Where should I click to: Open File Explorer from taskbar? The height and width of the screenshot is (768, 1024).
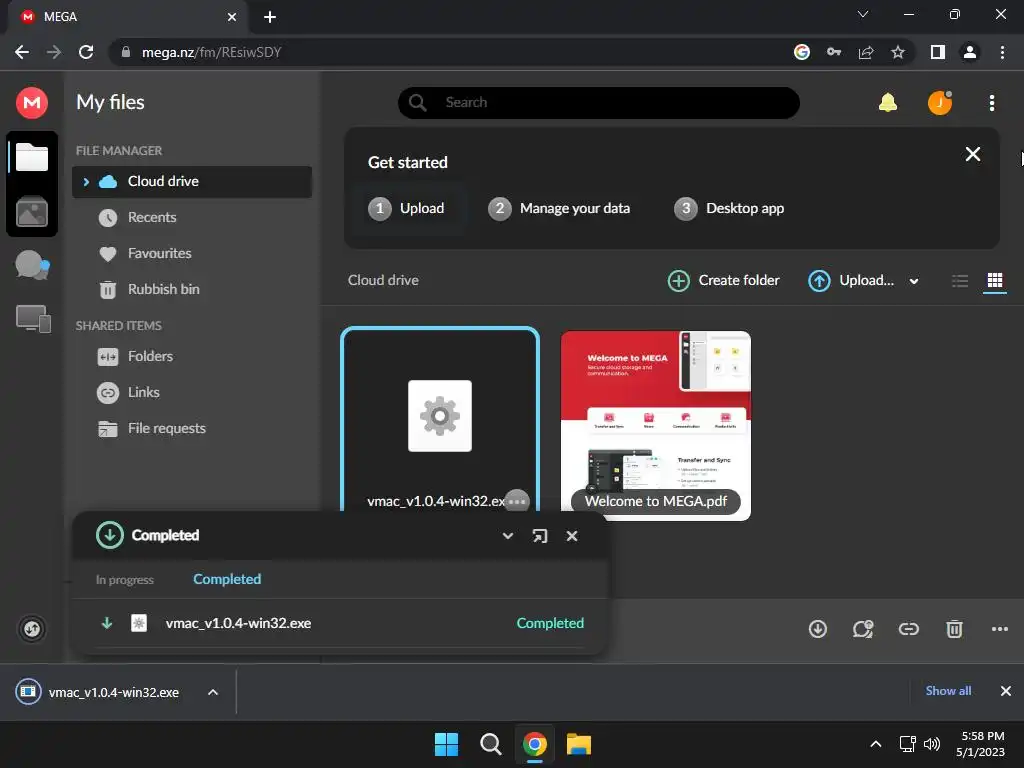click(x=579, y=744)
